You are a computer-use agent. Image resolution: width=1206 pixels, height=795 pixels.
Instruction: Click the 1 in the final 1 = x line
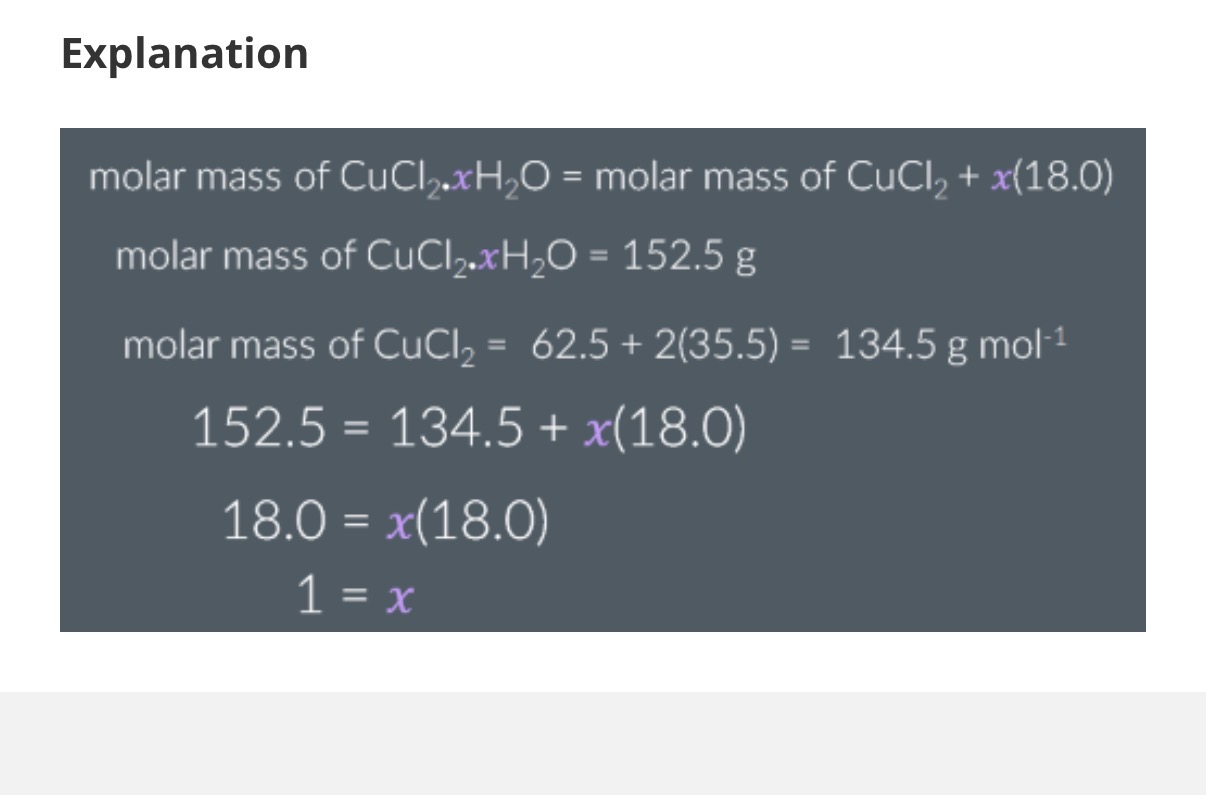[x=309, y=597]
